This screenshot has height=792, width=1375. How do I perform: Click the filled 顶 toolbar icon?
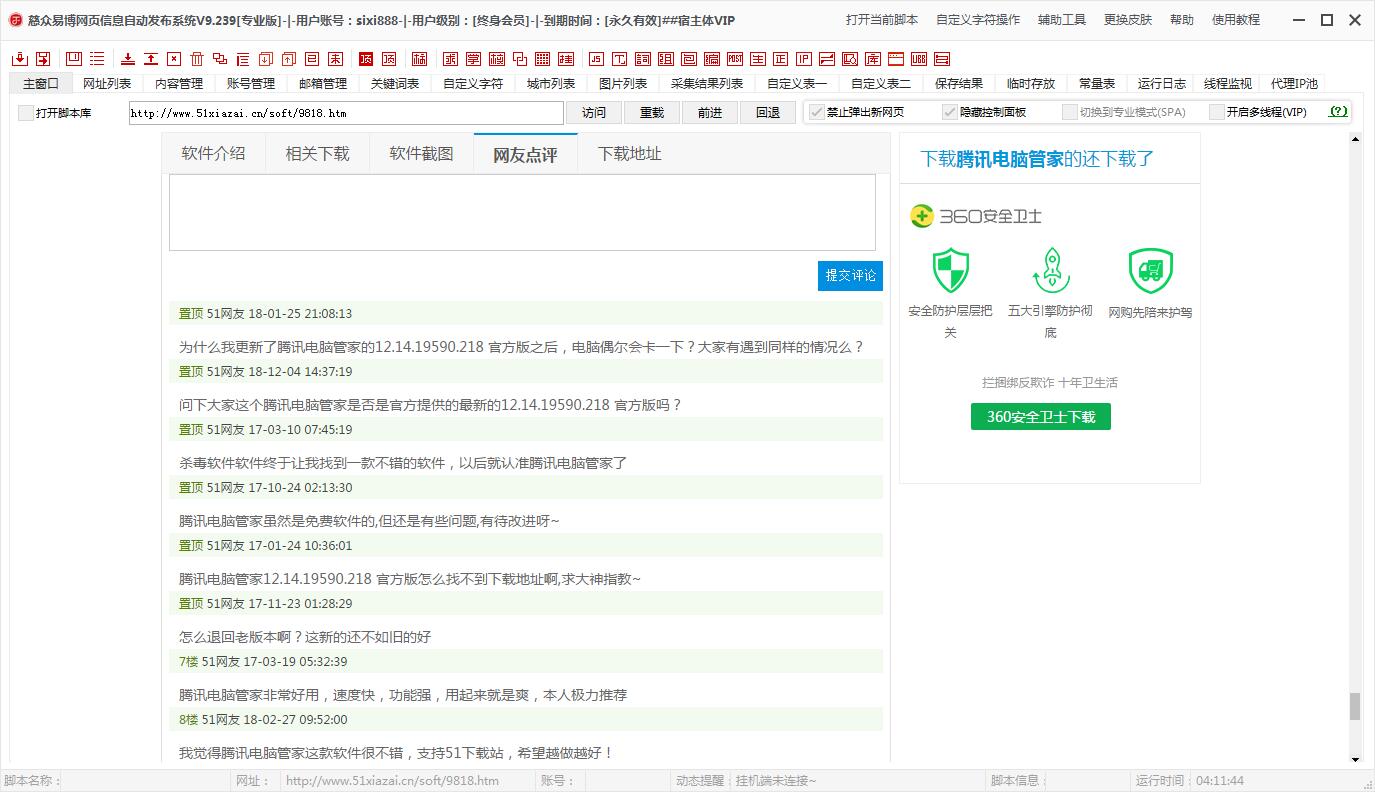[366, 59]
